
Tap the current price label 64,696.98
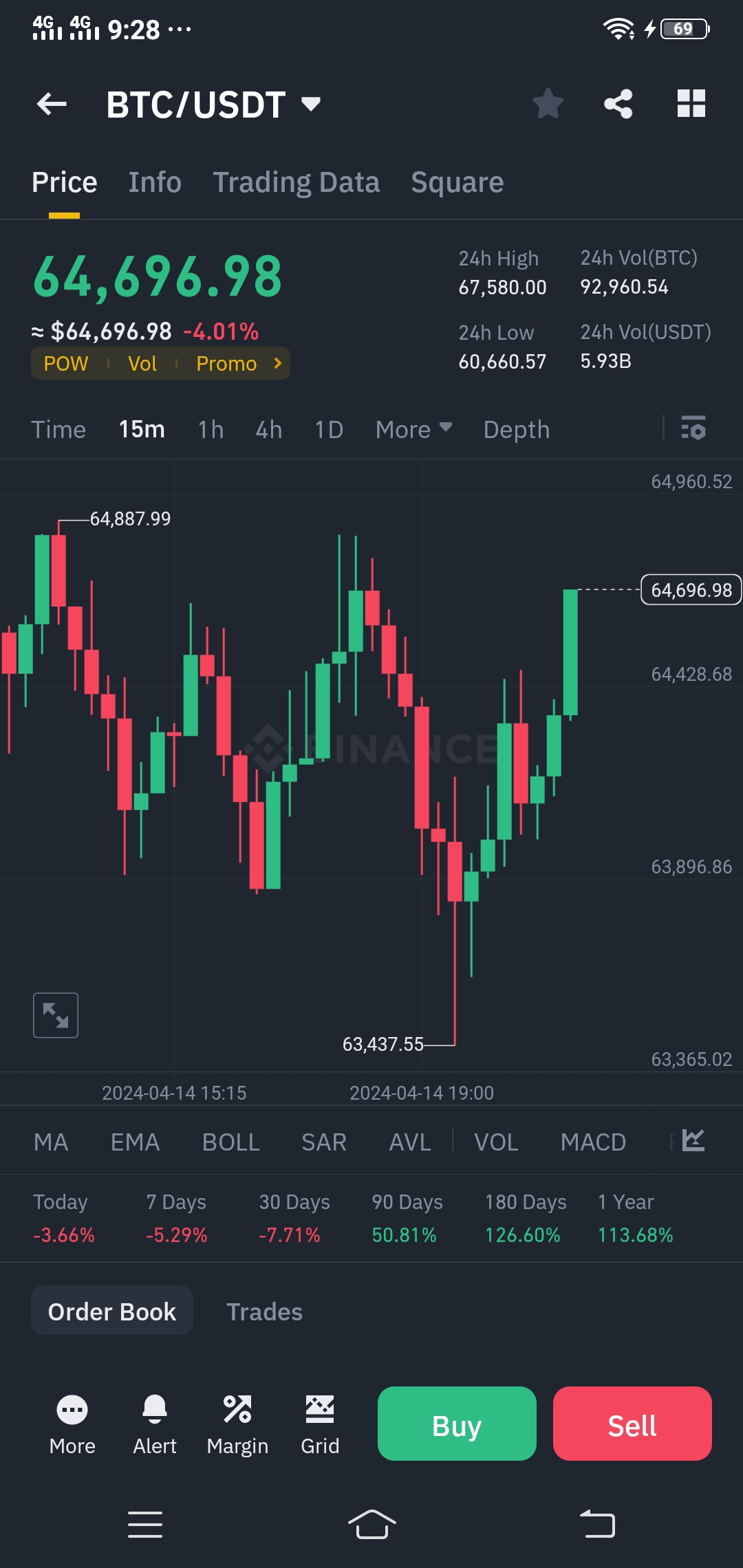[691, 590]
